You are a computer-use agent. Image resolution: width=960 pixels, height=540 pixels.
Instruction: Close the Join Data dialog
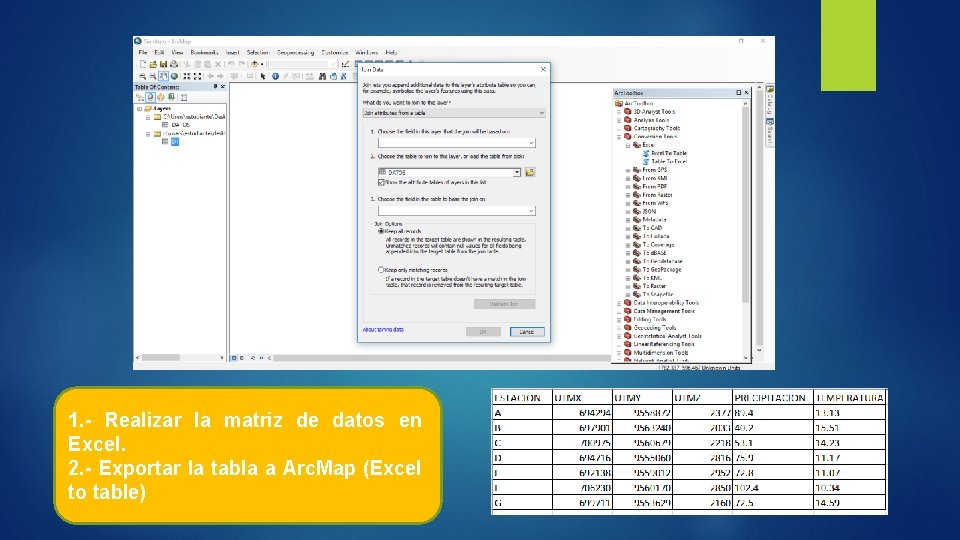tap(542, 69)
